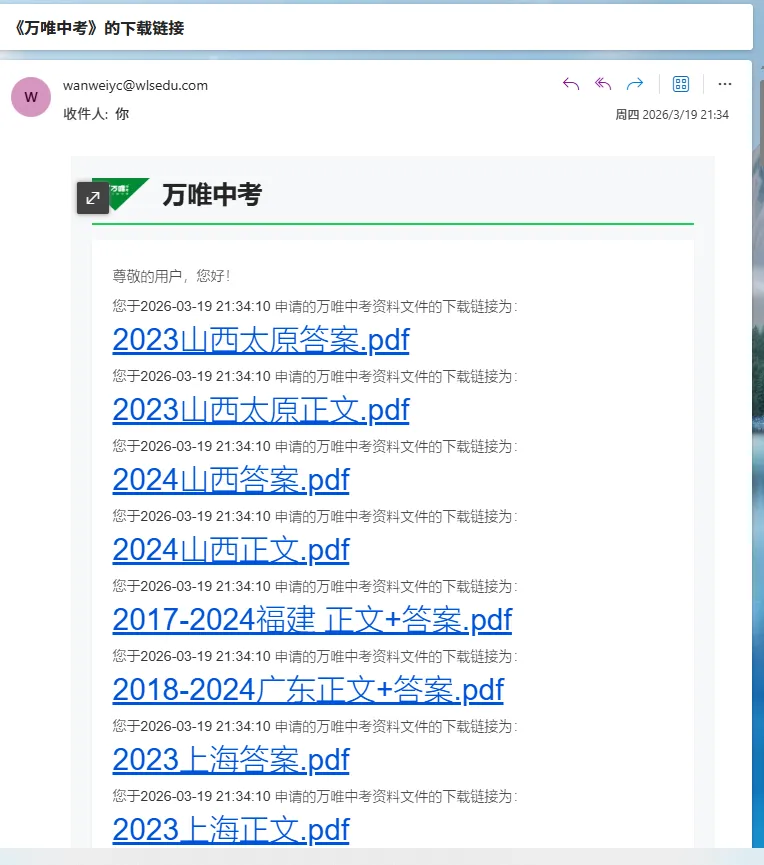Open the 2023山西太原正文.pdf download link

(261, 410)
